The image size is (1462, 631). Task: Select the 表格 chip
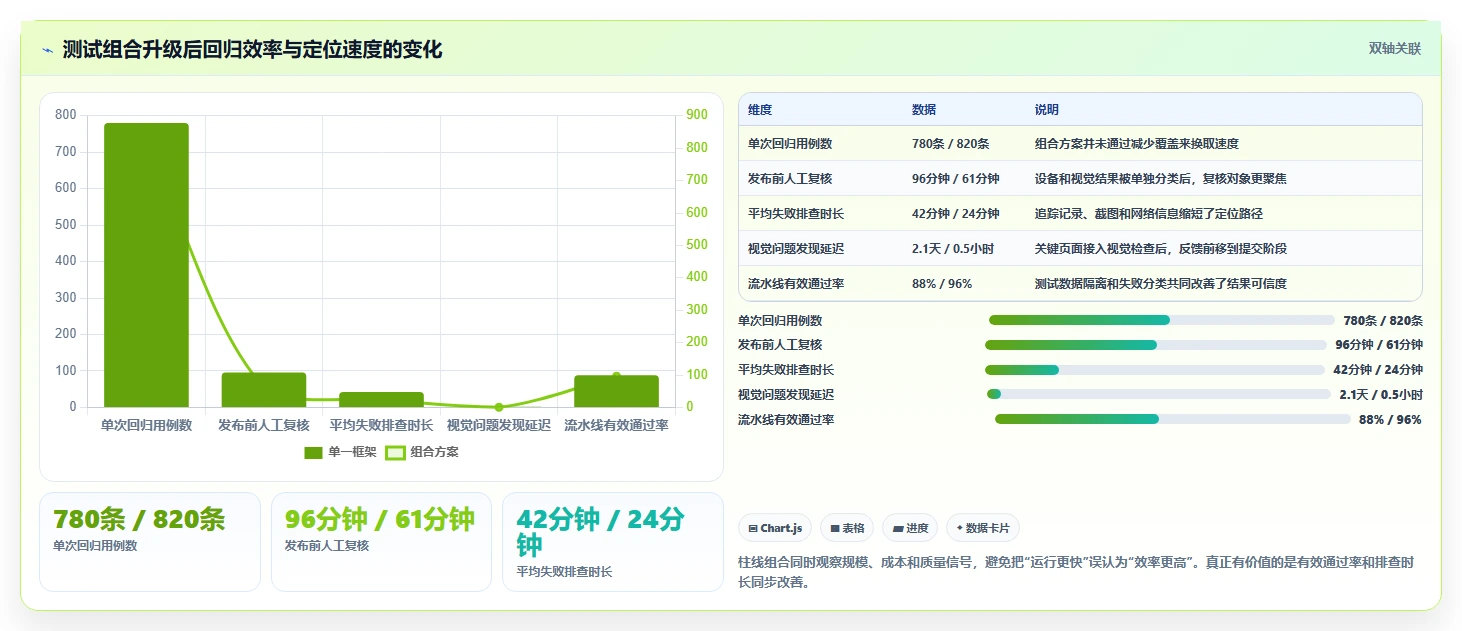point(847,528)
